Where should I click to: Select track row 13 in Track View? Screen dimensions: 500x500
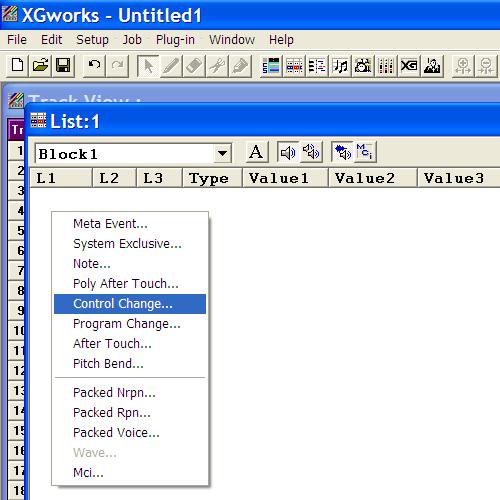[16, 390]
